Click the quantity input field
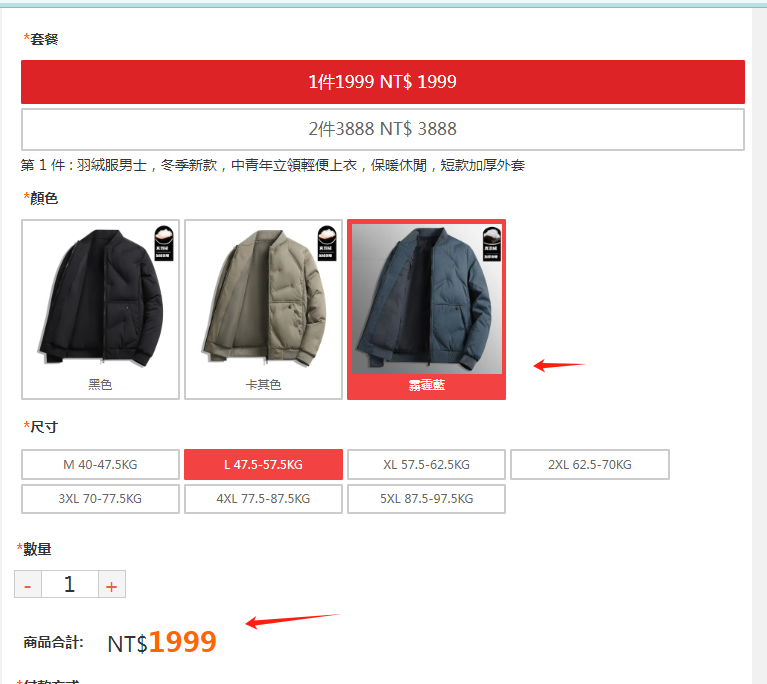The height and width of the screenshot is (684, 767). (70, 584)
